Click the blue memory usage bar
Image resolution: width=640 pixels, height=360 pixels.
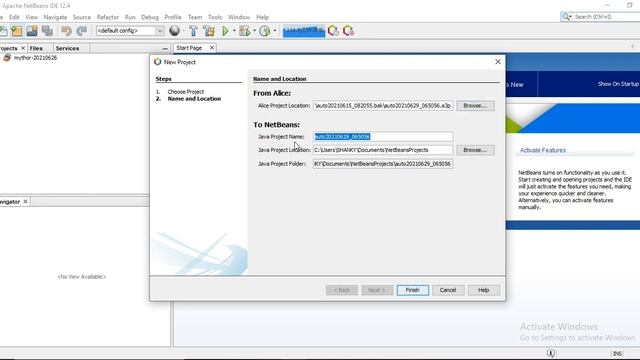point(304,31)
